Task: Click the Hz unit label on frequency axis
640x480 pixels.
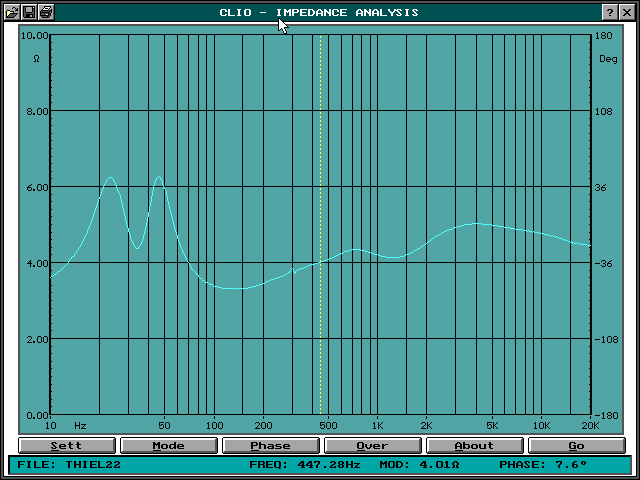Action: tap(80, 426)
